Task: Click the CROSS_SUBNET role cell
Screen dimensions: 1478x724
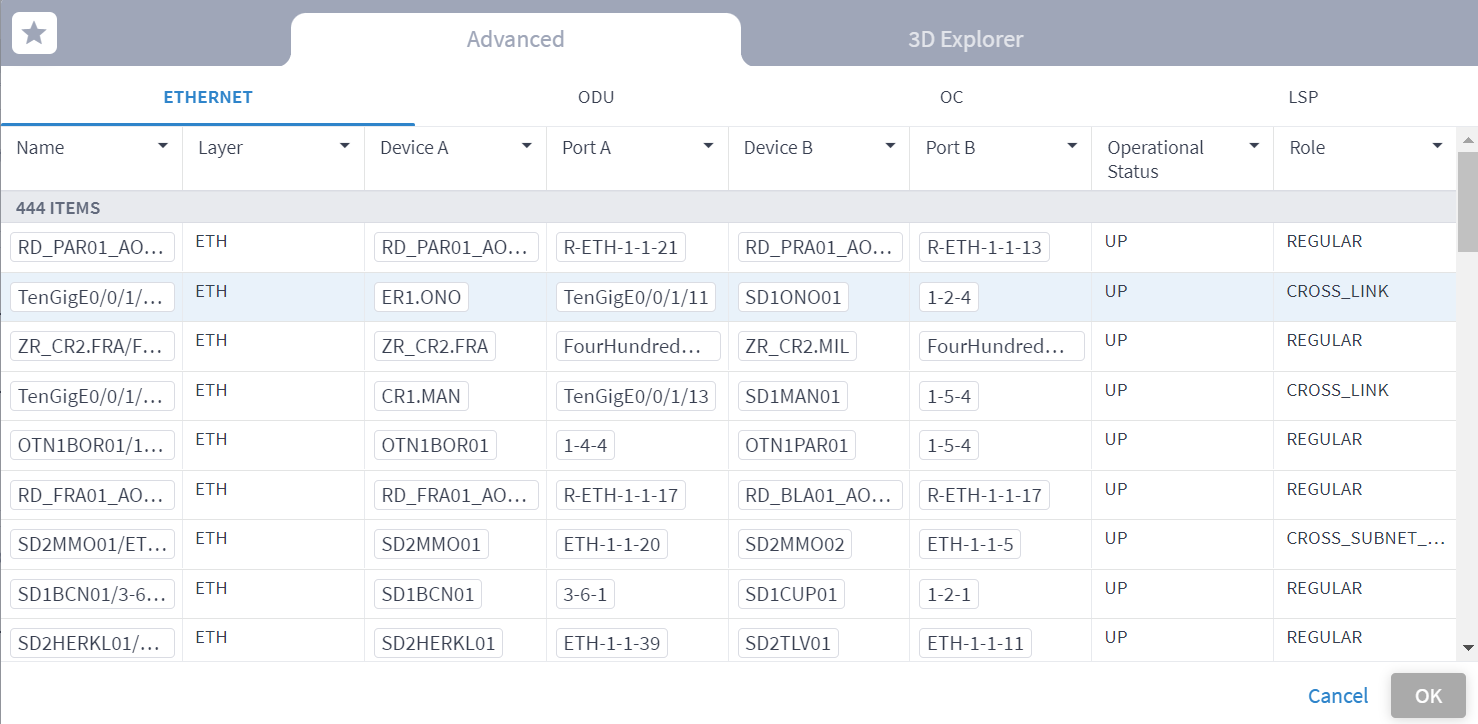Action: click(1366, 538)
